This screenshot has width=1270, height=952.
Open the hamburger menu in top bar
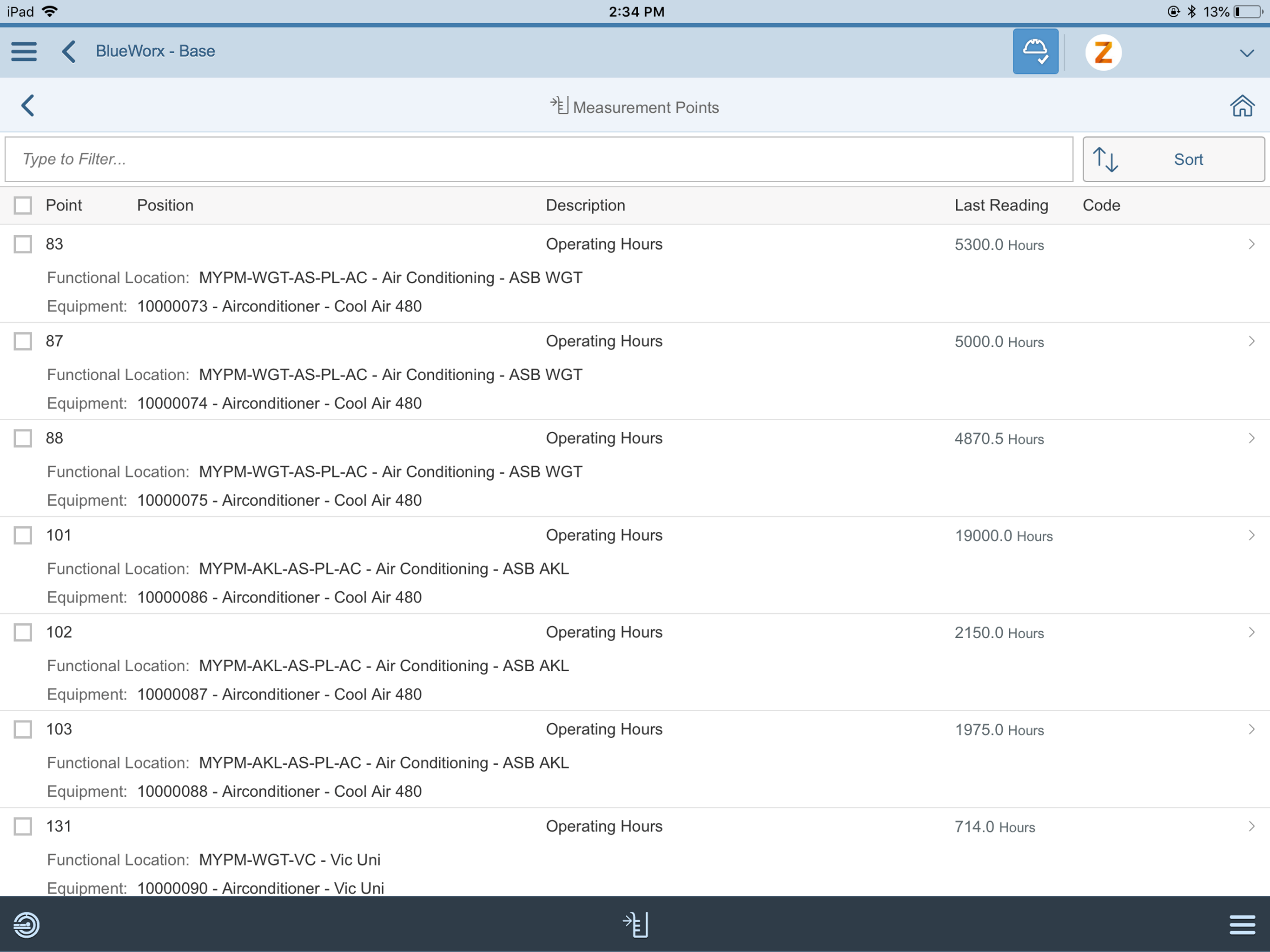coord(24,52)
